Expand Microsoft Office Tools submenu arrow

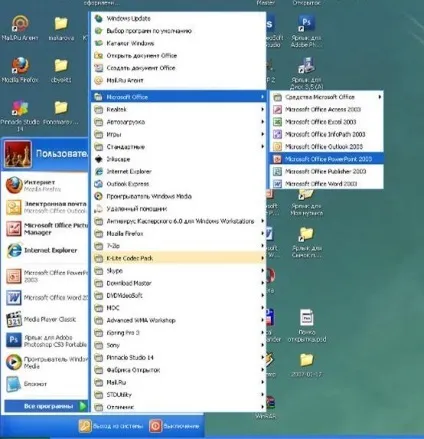click(x=379, y=97)
